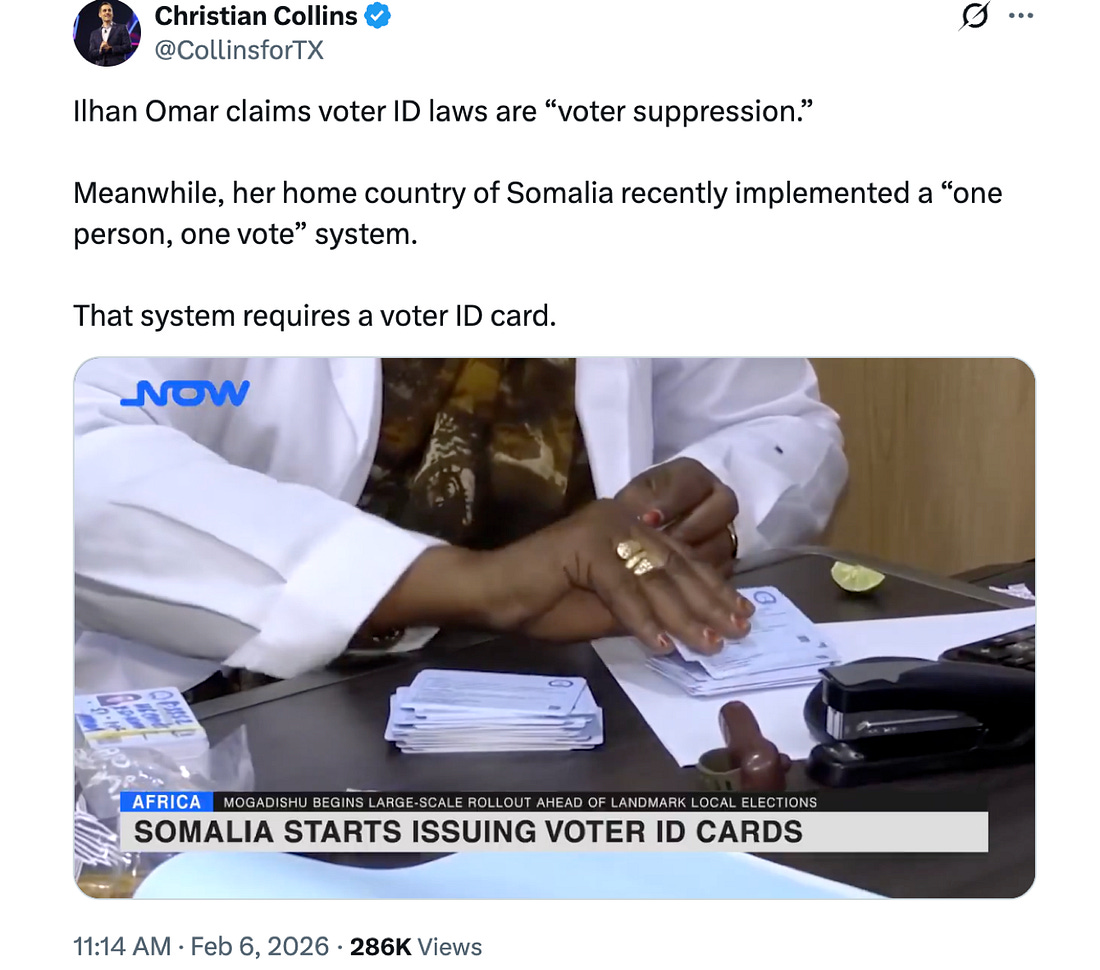Image resolution: width=1100 pixels, height=970 pixels.
Task: Open the @CollinsforTX handle link
Action: pos(239,50)
